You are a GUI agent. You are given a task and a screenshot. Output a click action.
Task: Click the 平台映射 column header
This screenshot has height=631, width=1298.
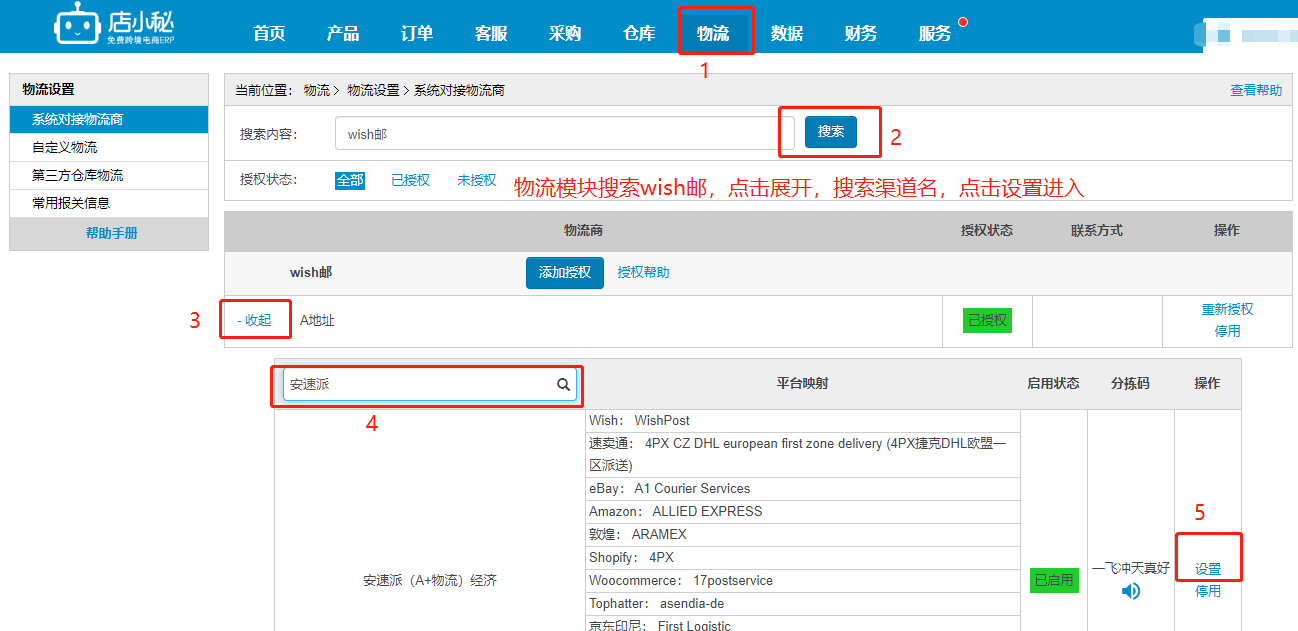point(803,383)
